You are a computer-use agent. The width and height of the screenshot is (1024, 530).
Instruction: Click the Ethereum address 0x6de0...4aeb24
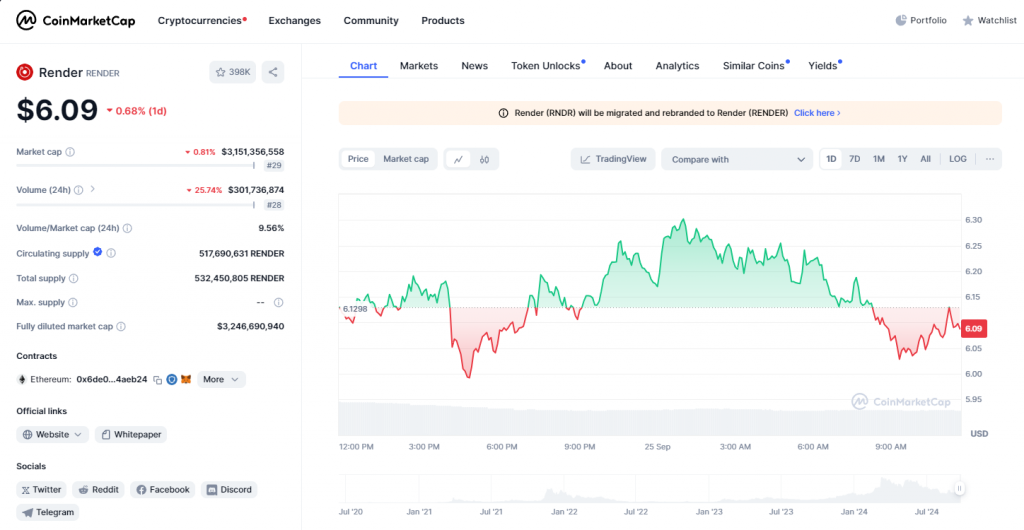(x=112, y=379)
